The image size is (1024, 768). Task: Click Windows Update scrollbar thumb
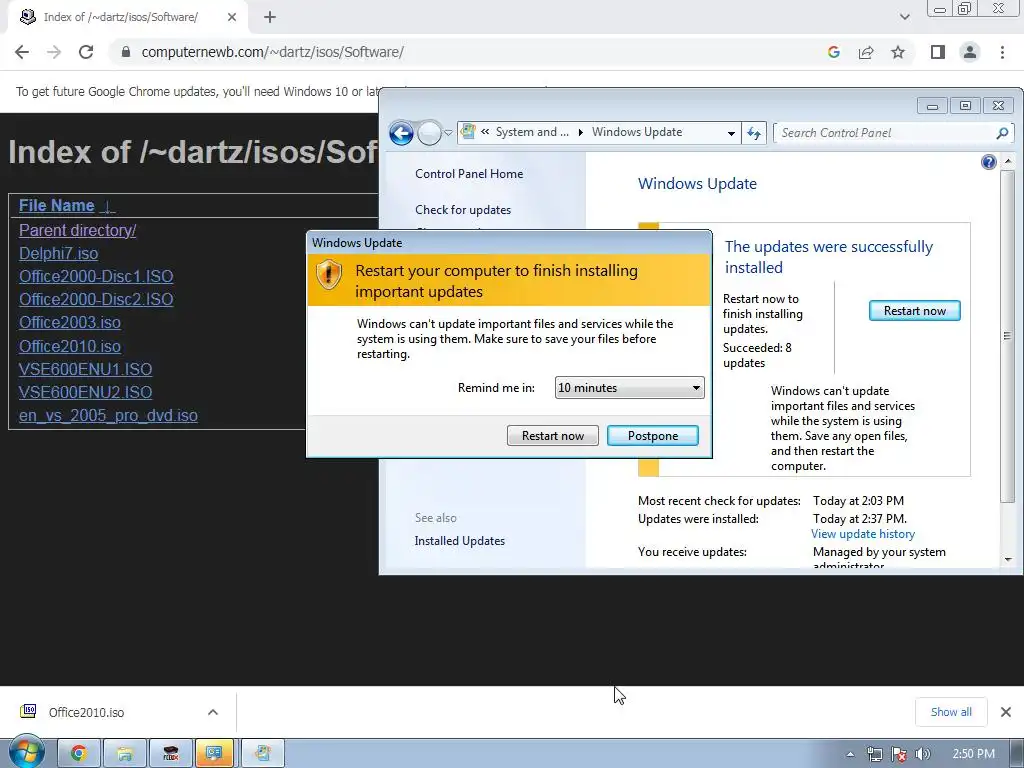click(1007, 335)
